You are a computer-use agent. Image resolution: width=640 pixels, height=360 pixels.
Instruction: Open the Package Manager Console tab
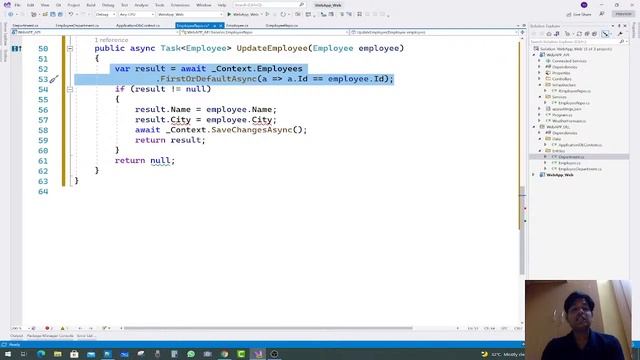coord(50,336)
